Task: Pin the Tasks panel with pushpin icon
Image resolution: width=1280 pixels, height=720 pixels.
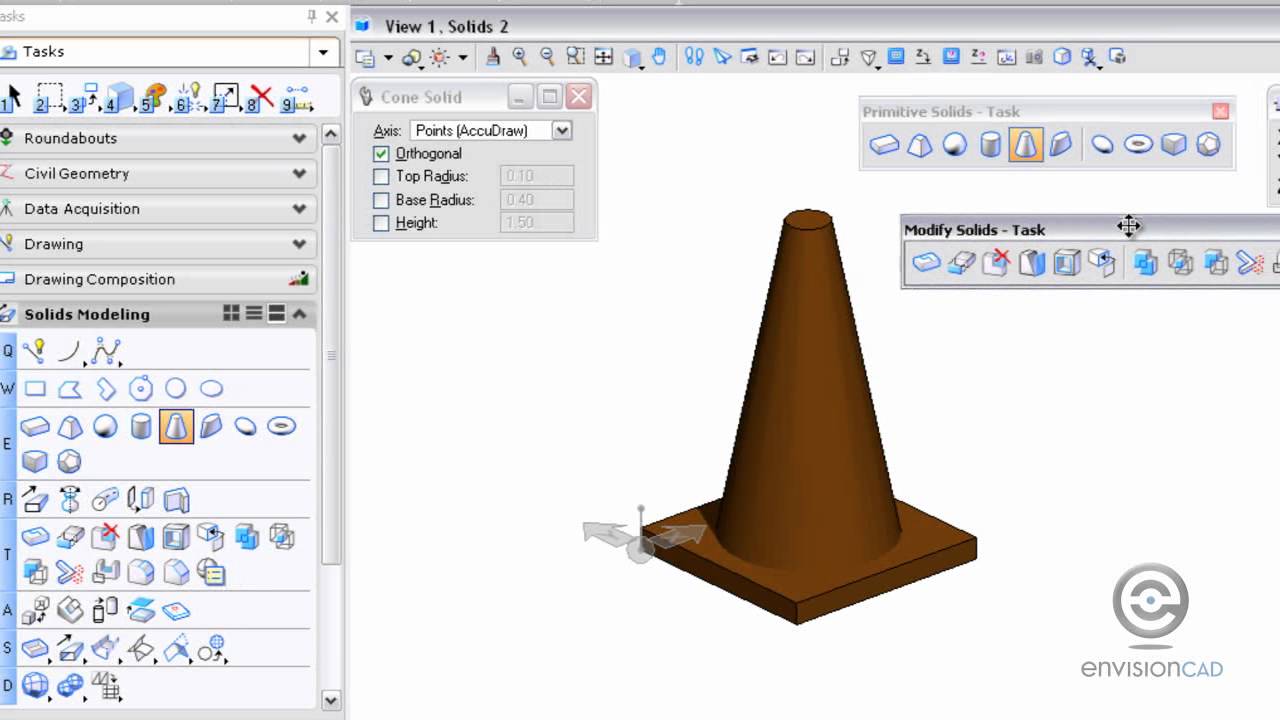Action: (311, 16)
